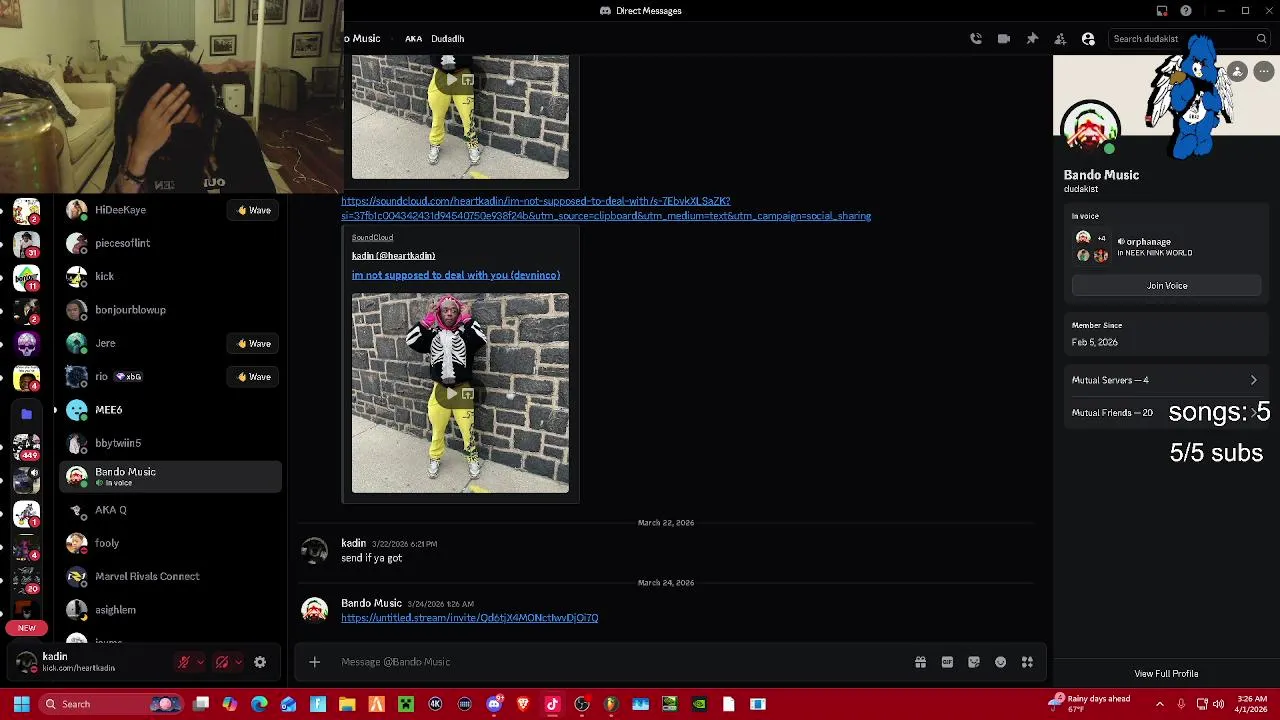Image resolution: width=1280 pixels, height=720 pixels.
Task: Open the Discord inbox icon
Action: click(1162, 11)
